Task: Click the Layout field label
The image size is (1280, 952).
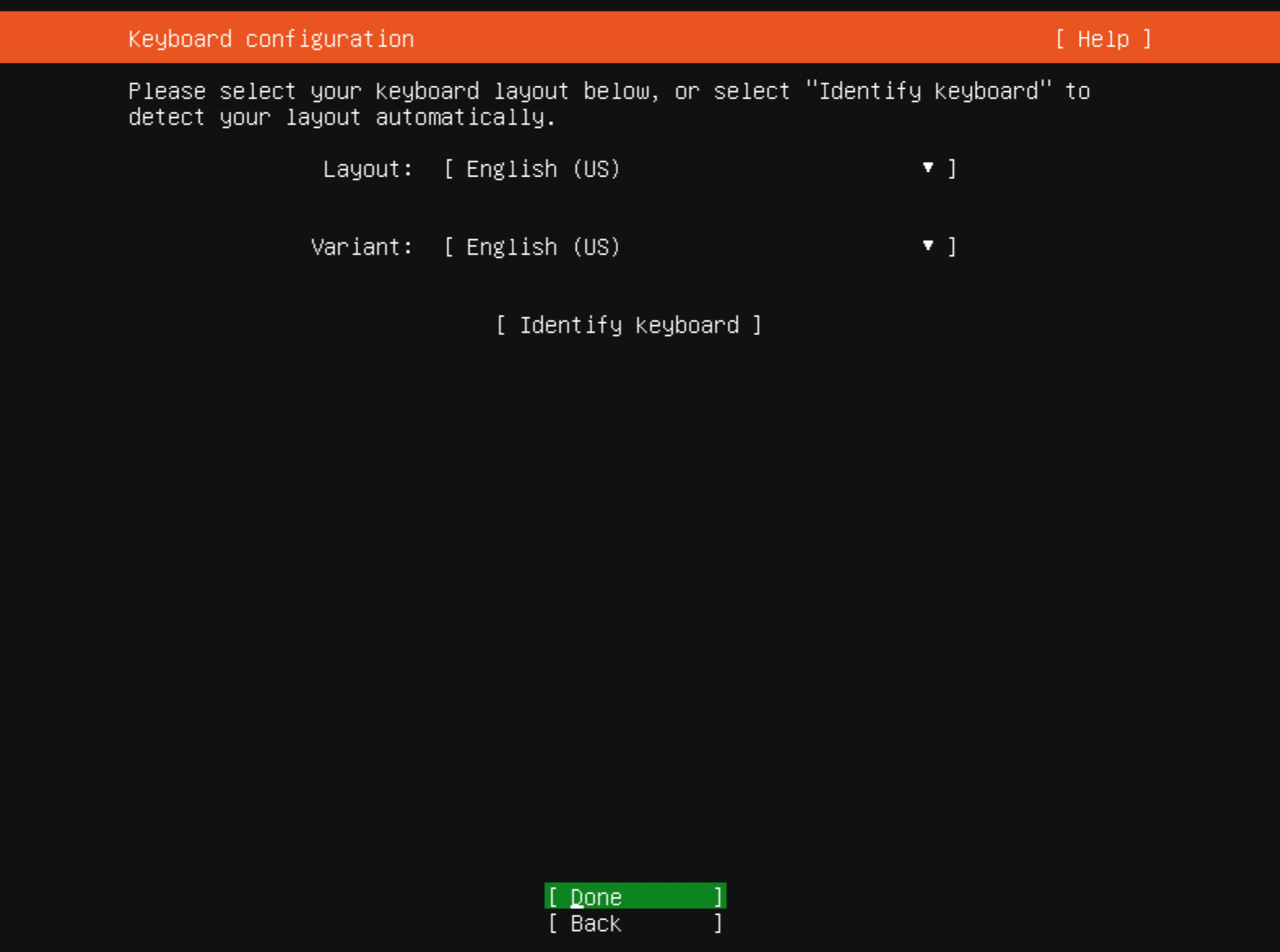Action: pos(368,169)
